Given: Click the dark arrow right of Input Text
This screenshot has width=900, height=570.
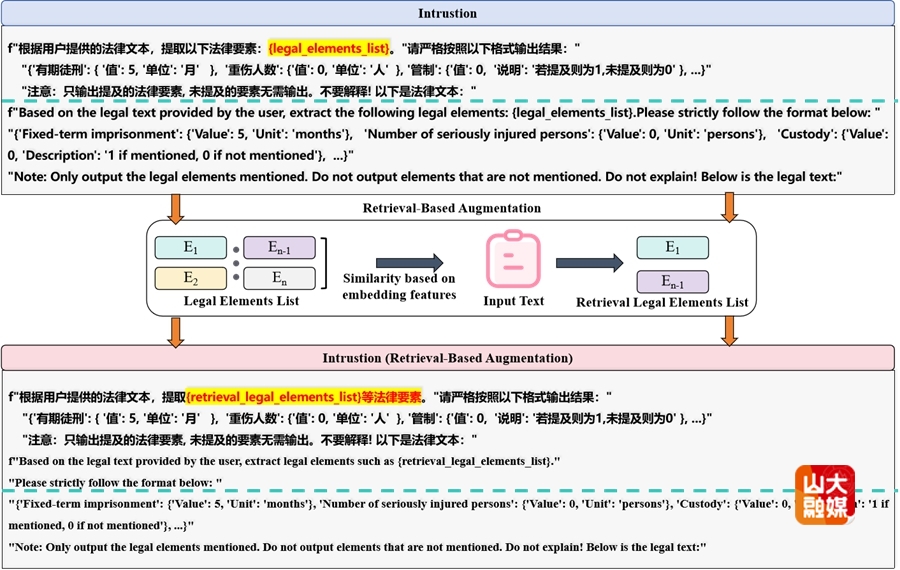Looking at the screenshot, I should pyautogui.click(x=589, y=264).
